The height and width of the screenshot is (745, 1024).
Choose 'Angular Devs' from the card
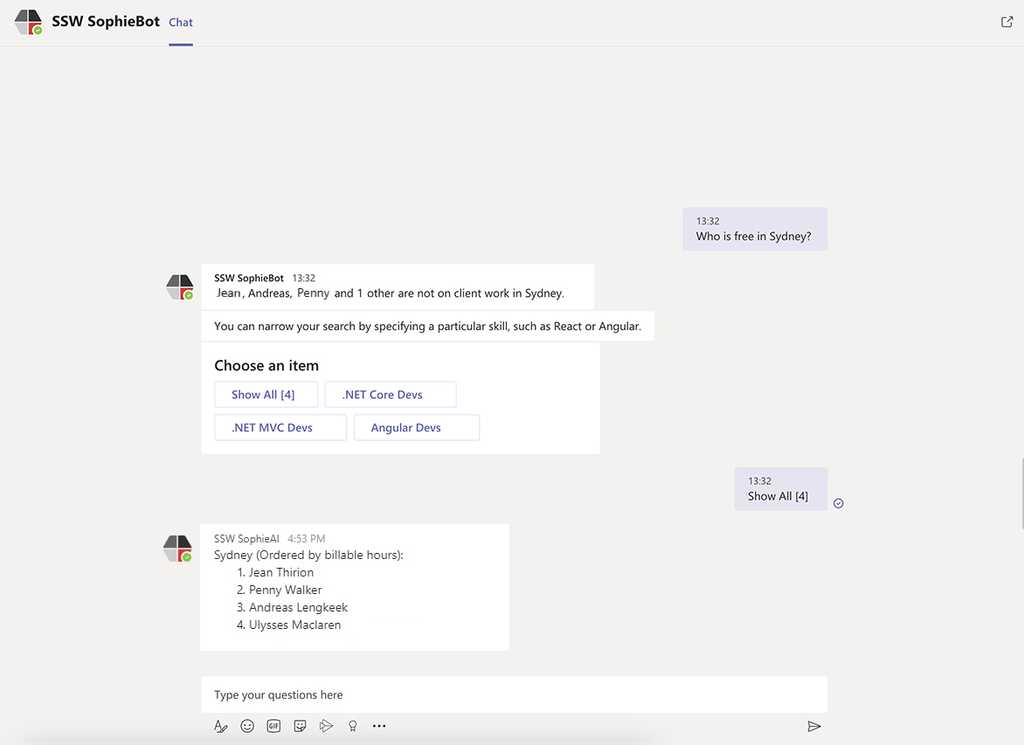pos(416,427)
